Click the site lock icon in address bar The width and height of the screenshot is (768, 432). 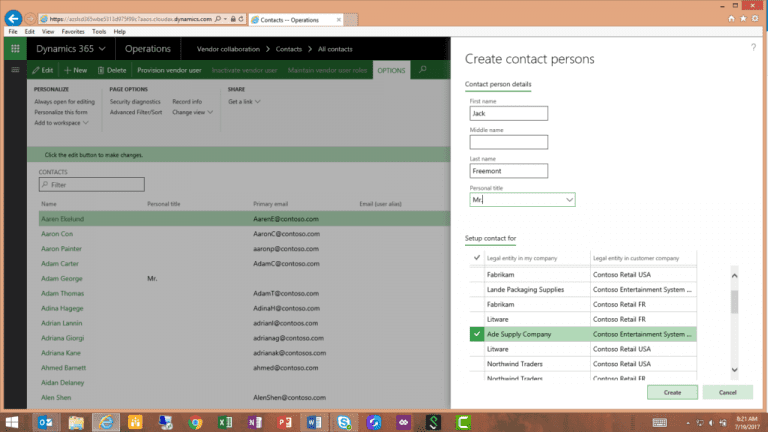click(x=233, y=19)
